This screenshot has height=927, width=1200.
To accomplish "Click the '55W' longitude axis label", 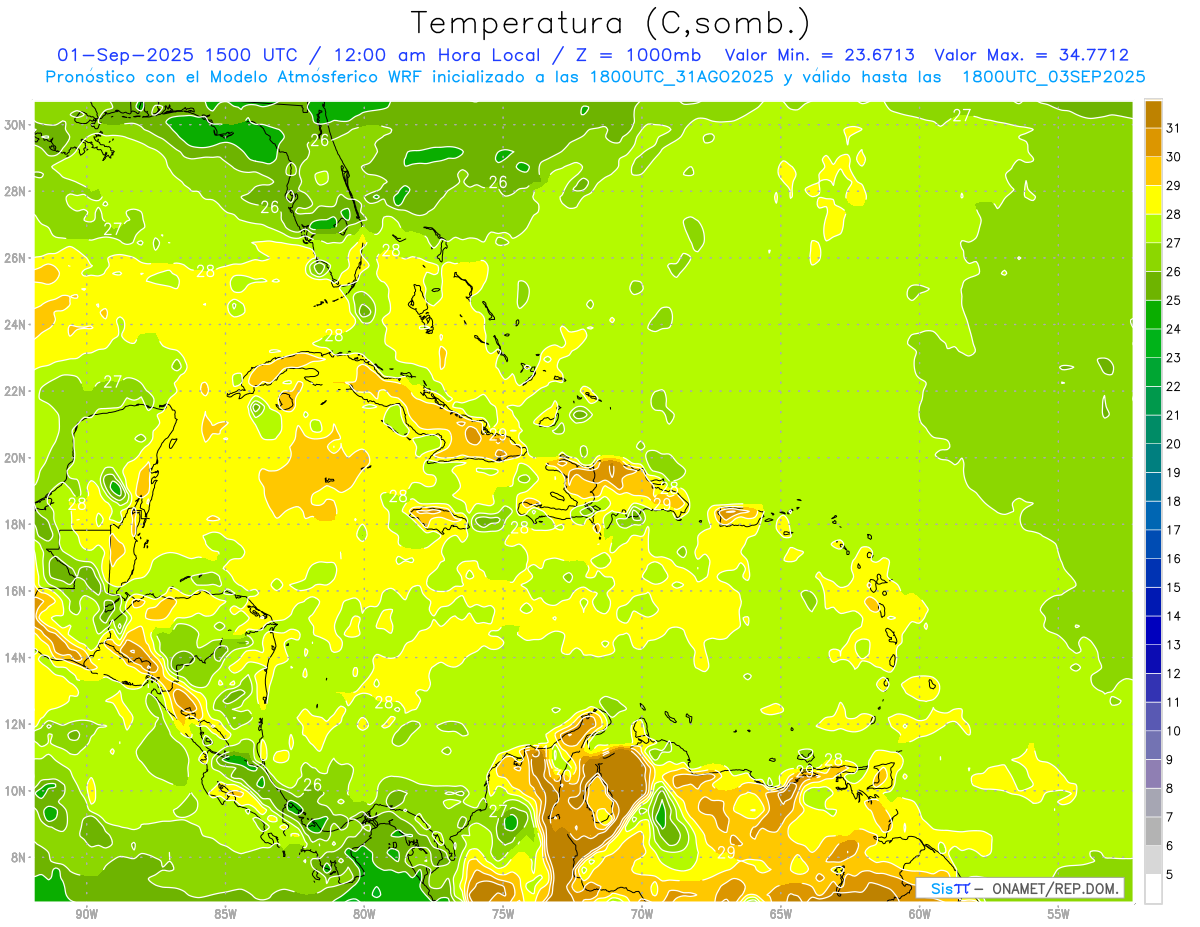I will pos(1059,914).
